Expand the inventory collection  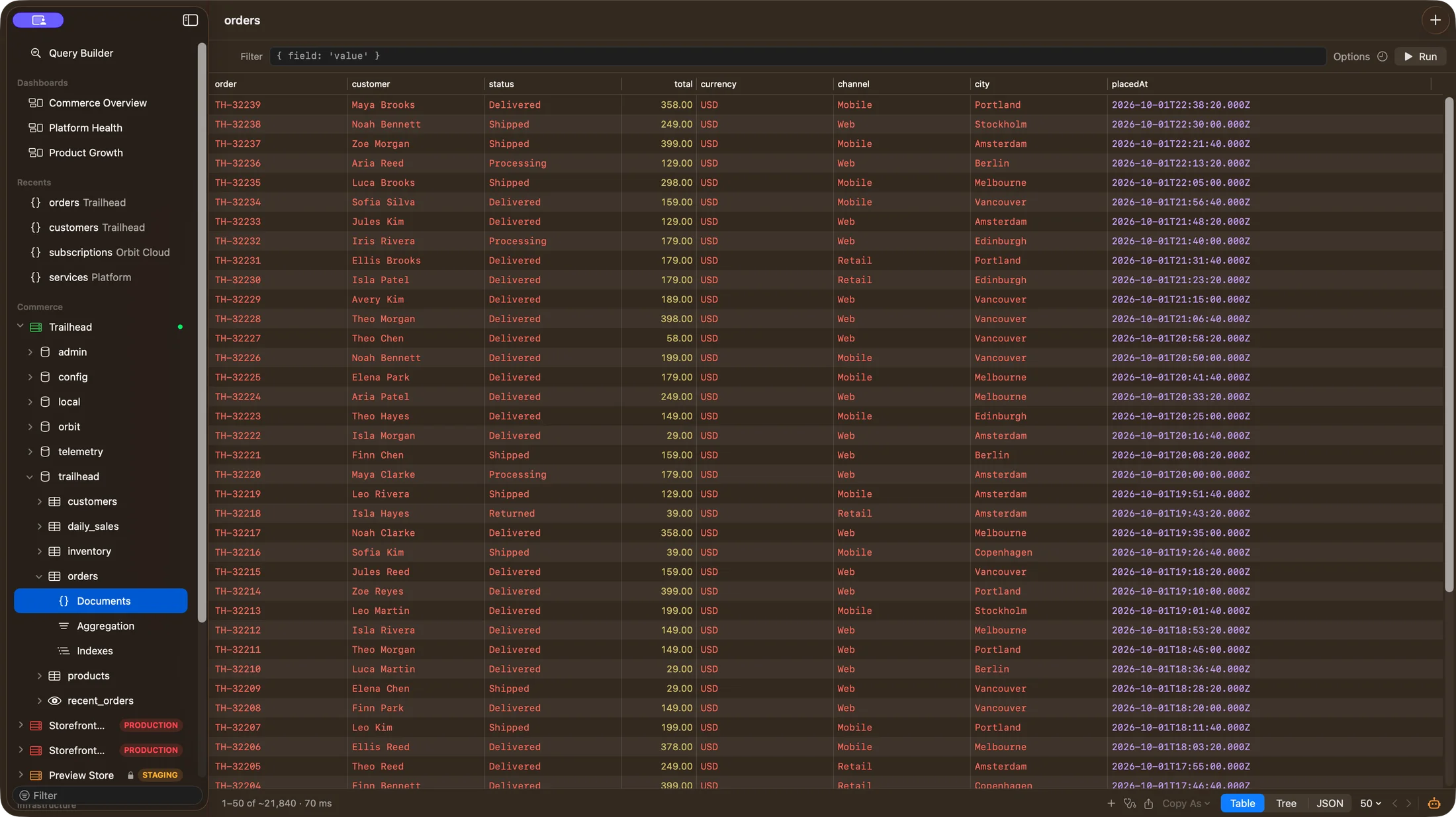[x=39, y=552]
